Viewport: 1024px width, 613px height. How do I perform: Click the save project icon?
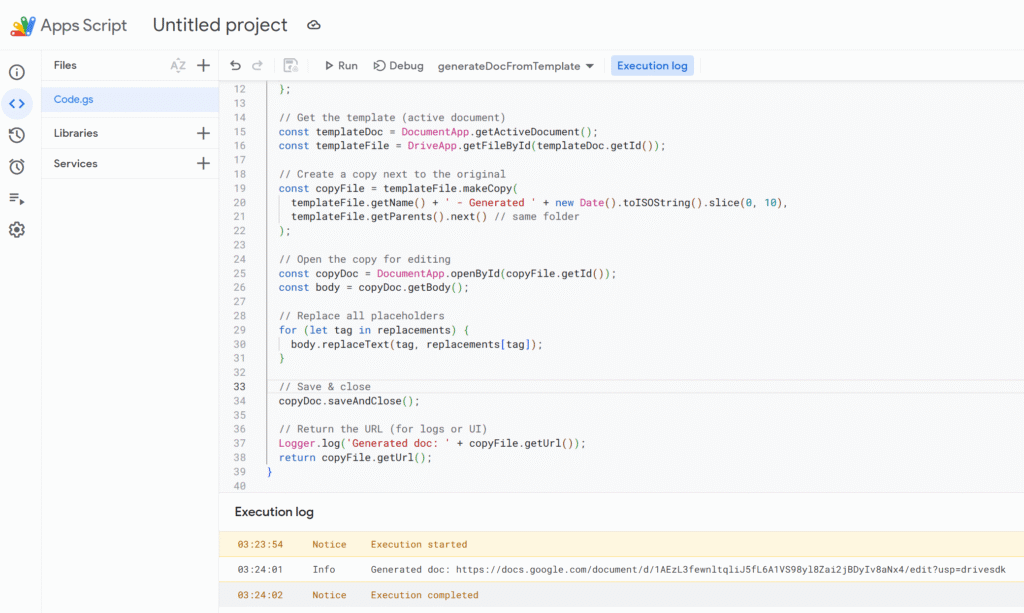[290, 66]
